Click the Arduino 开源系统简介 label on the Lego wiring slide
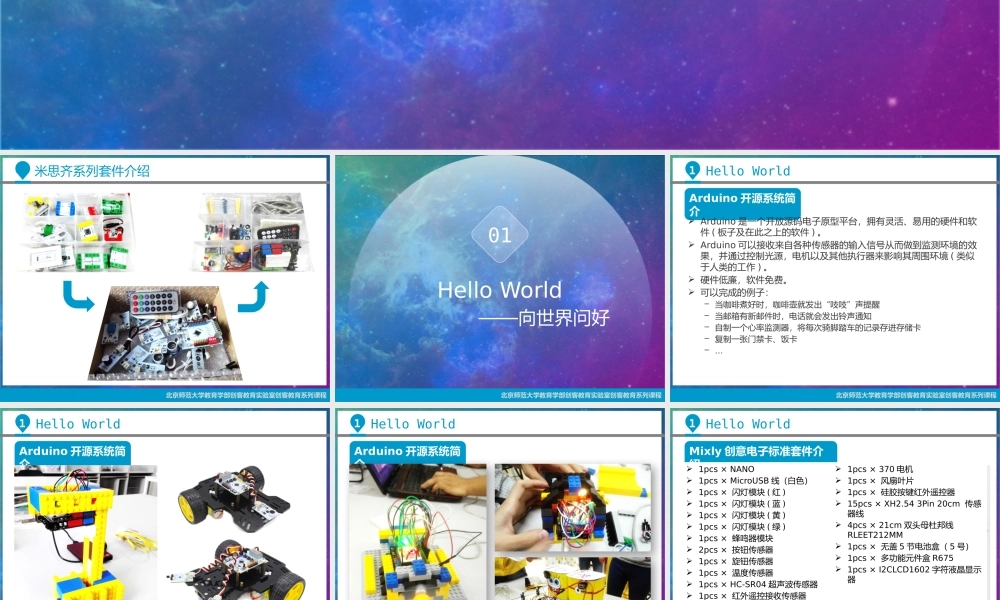The width and height of the screenshot is (1000, 600). (x=408, y=453)
